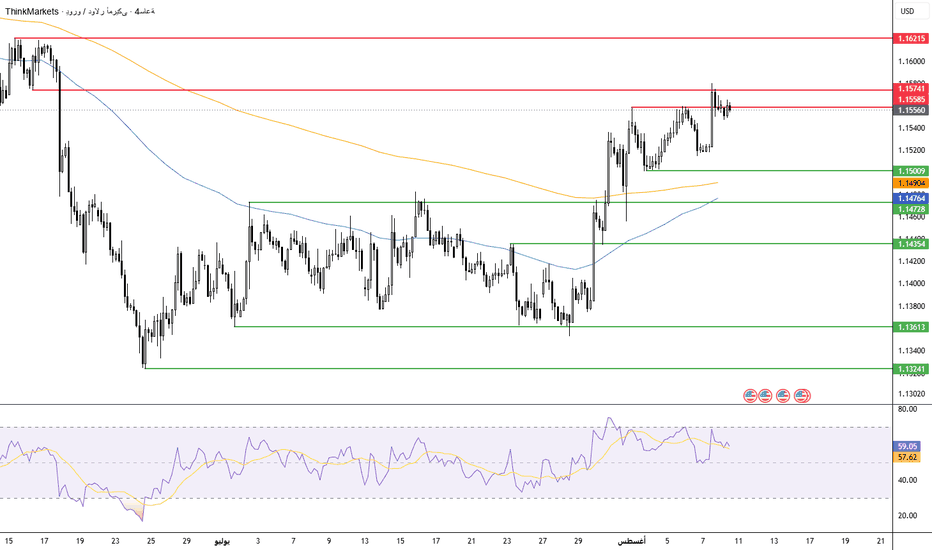Screen dimensions: 932x550
Task: Click the 1.13800 price scale value
Action: pyautogui.click(x=912, y=306)
